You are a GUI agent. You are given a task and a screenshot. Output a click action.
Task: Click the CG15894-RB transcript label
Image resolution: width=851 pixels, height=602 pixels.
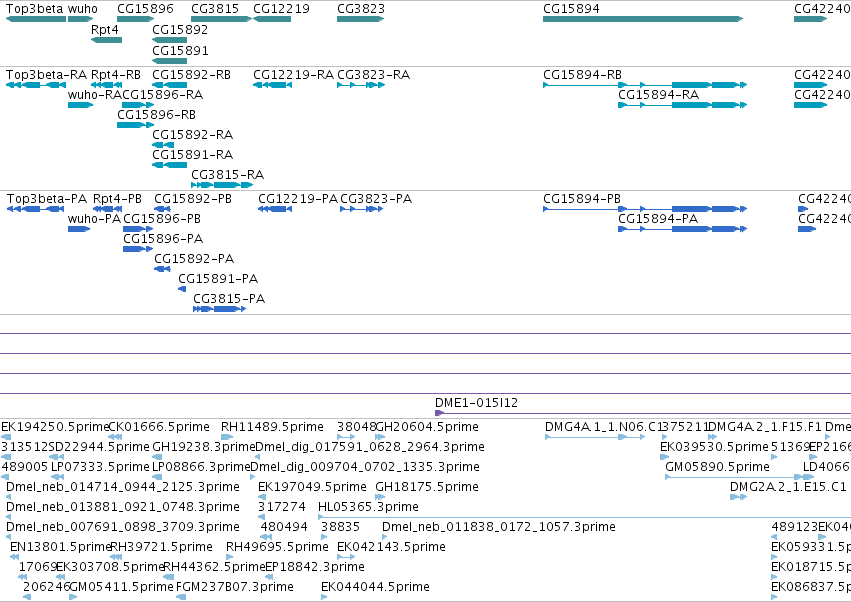(582, 74)
